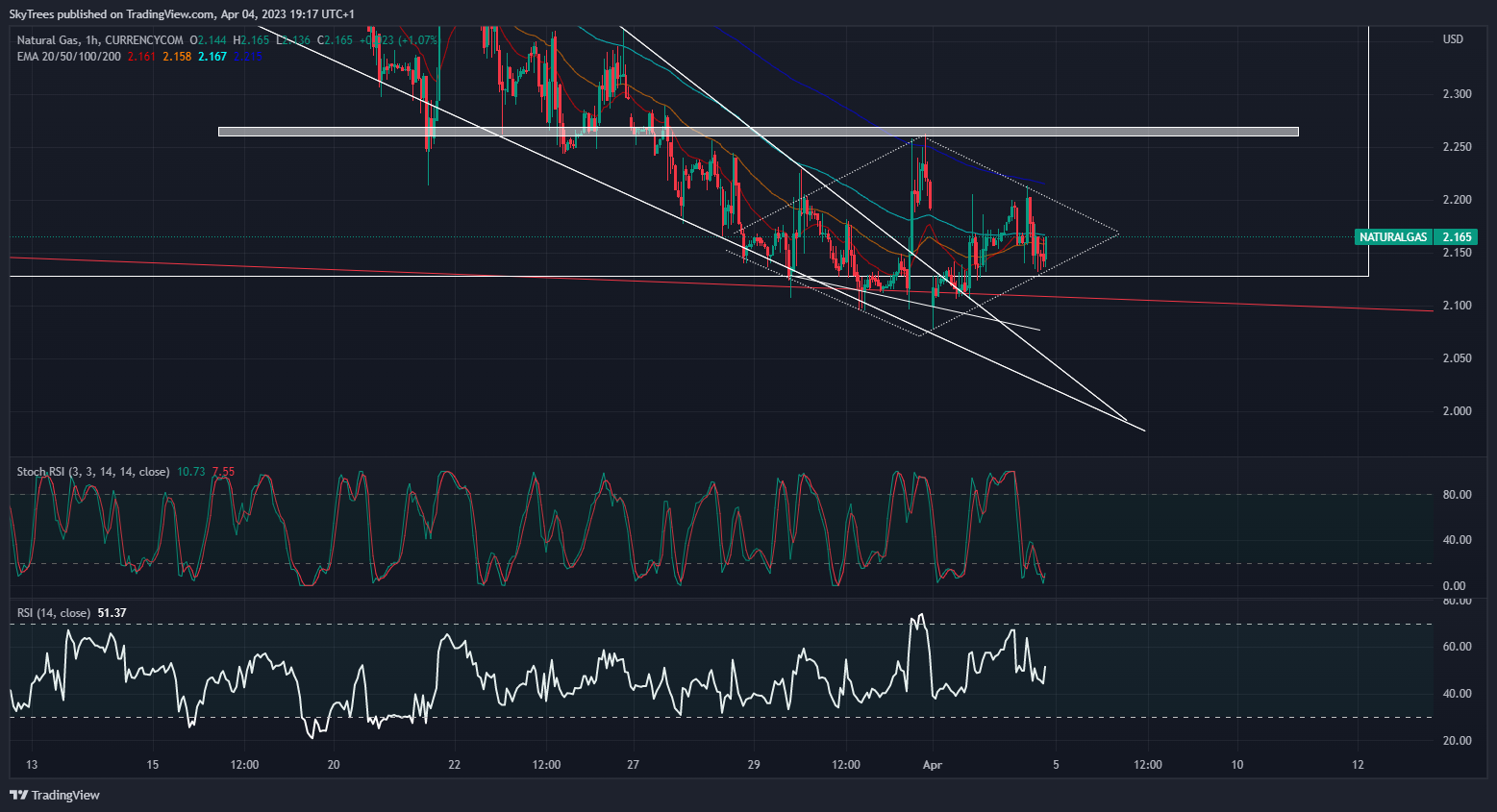1497x812 pixels.
Task: Click the 13 date label on time axis
Action: pos(32,765)
